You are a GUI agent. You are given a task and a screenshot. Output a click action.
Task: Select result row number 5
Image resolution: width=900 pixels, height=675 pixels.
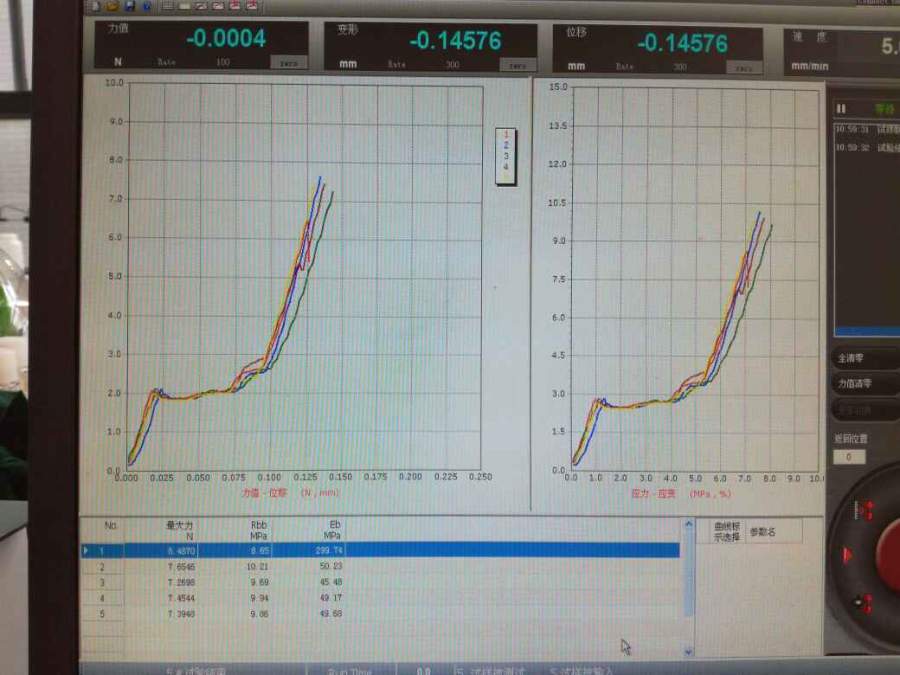pyautogui.click(x=380, y=614)
